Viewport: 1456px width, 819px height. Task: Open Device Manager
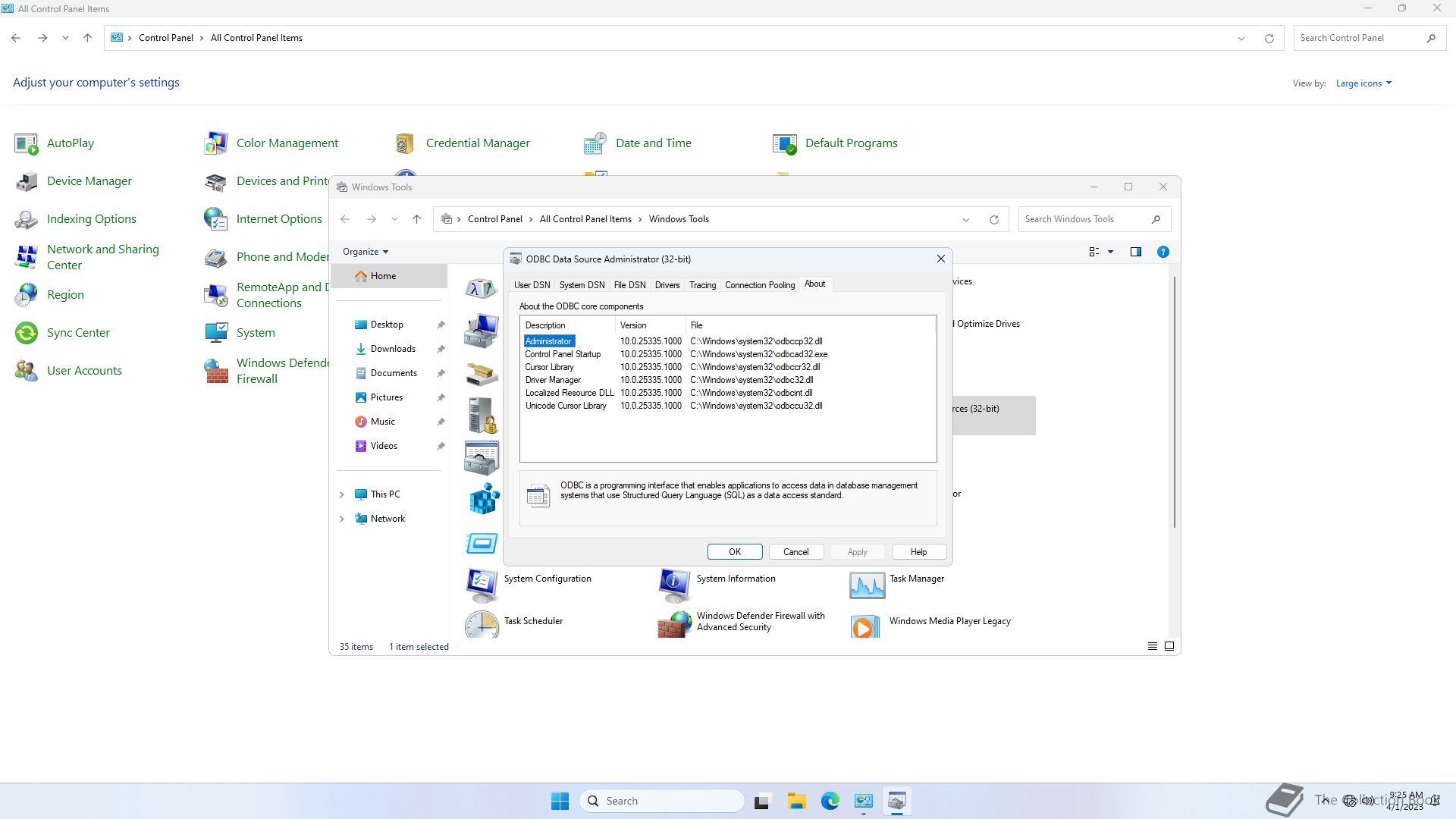tap(74, 181)
